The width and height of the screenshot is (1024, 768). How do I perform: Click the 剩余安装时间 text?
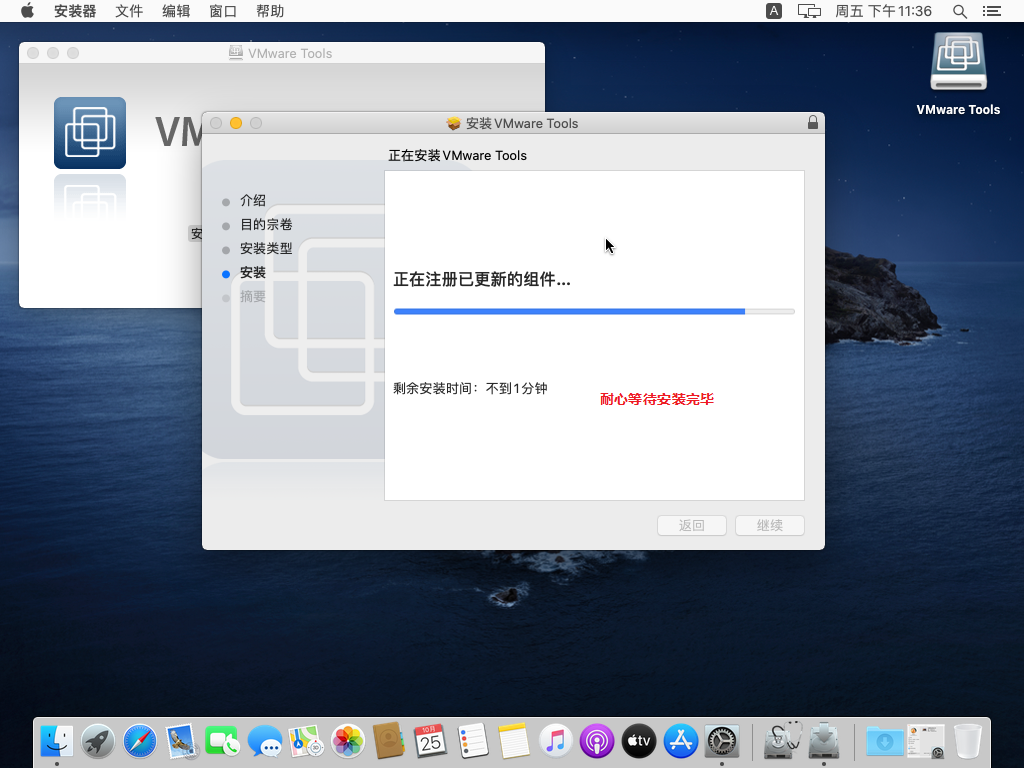[x=470, y=389]
